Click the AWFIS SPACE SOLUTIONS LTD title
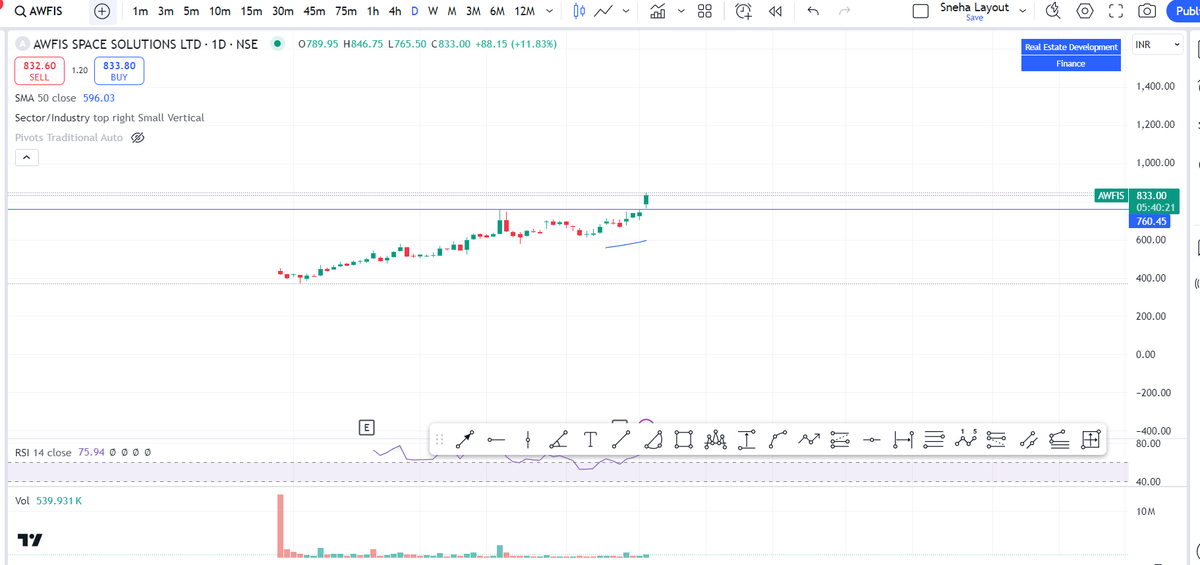The height and width of the screenshot is (565, 1200). [116, 45]
